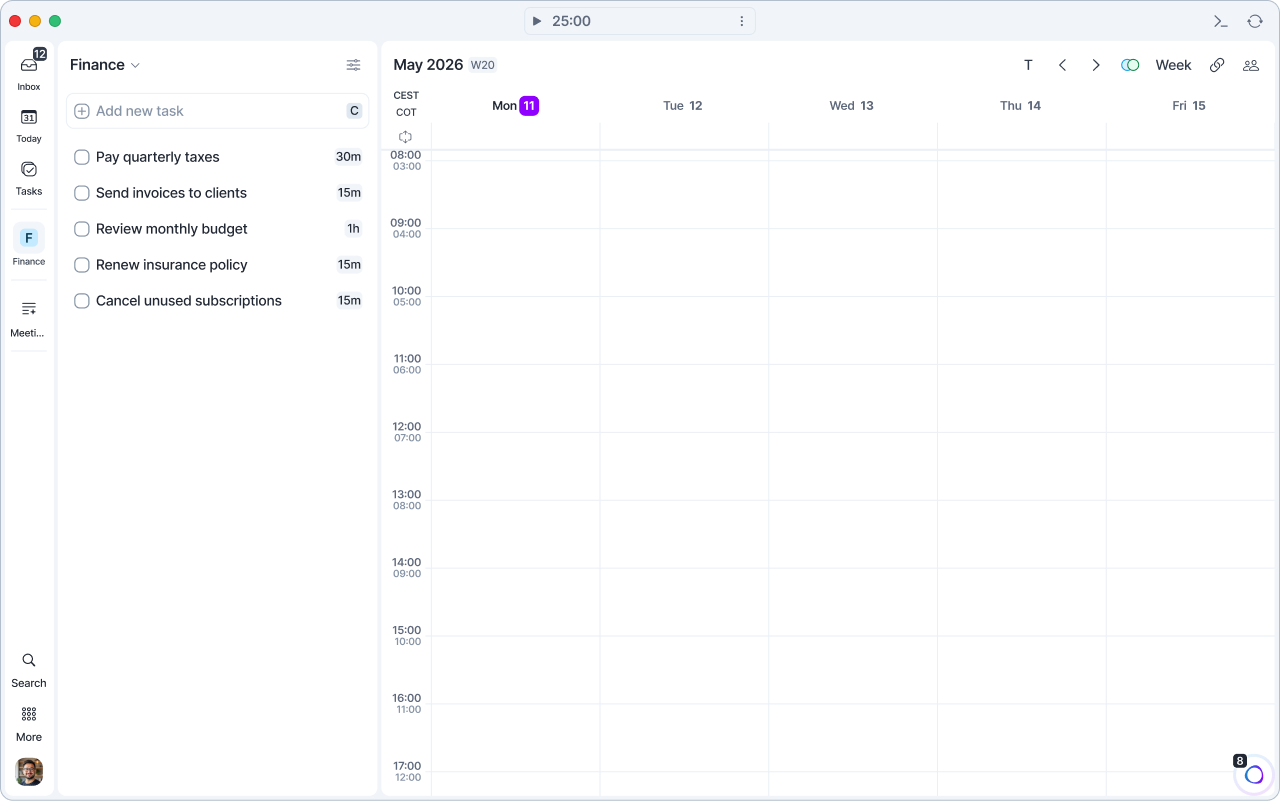
Task: Check off Review monthly budget
Action: click(x=82, y=229)
